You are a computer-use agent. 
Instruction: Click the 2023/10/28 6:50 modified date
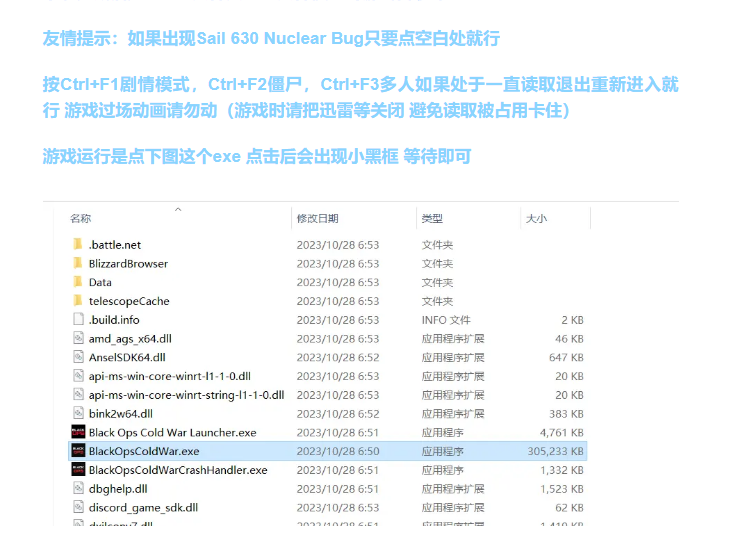(x=338, y=451)
